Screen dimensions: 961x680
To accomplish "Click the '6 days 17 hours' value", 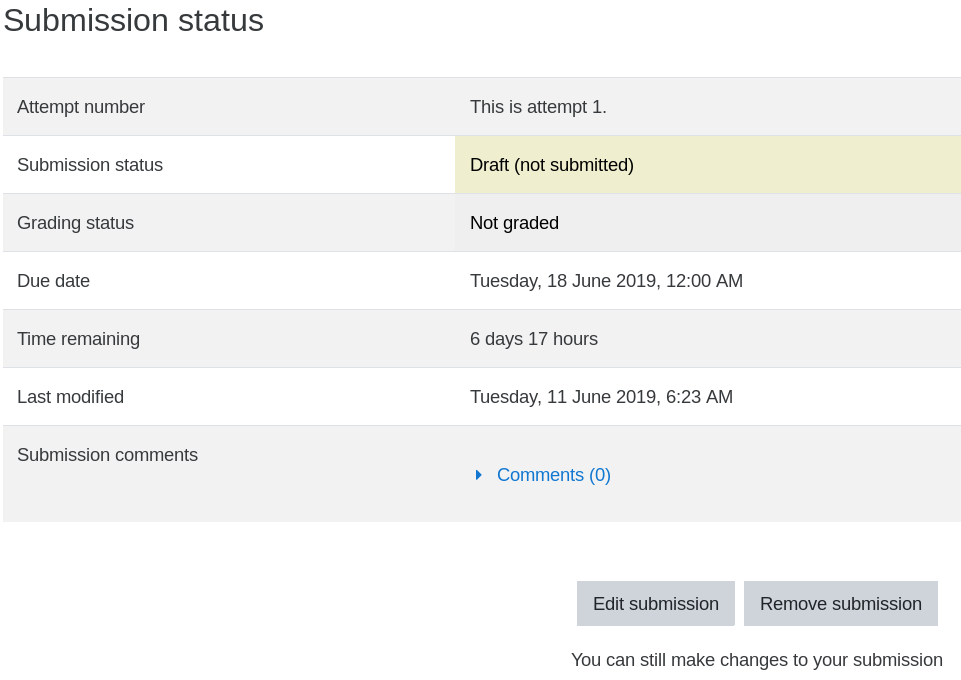I will click(x=534, y=339).
